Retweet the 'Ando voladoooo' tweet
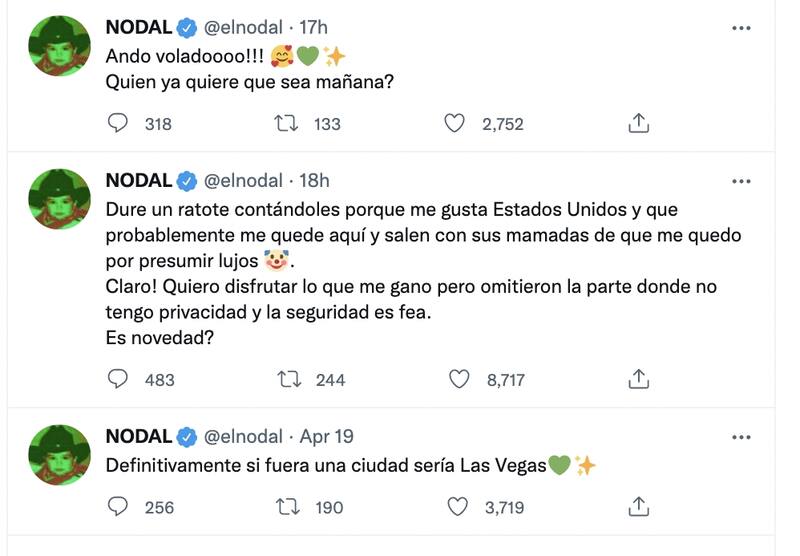The width and height of the screenshot is (800, 556). tap(288, 124)
